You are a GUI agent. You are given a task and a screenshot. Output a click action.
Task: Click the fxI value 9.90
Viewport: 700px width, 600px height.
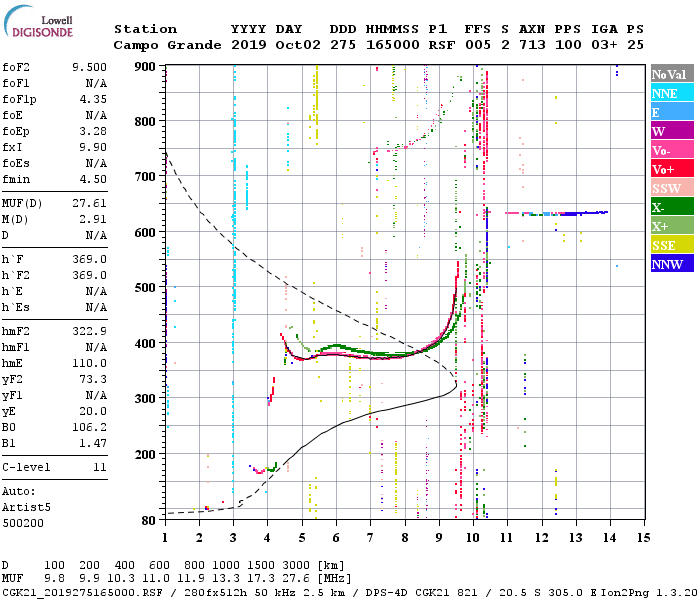[x=93, y=147]
